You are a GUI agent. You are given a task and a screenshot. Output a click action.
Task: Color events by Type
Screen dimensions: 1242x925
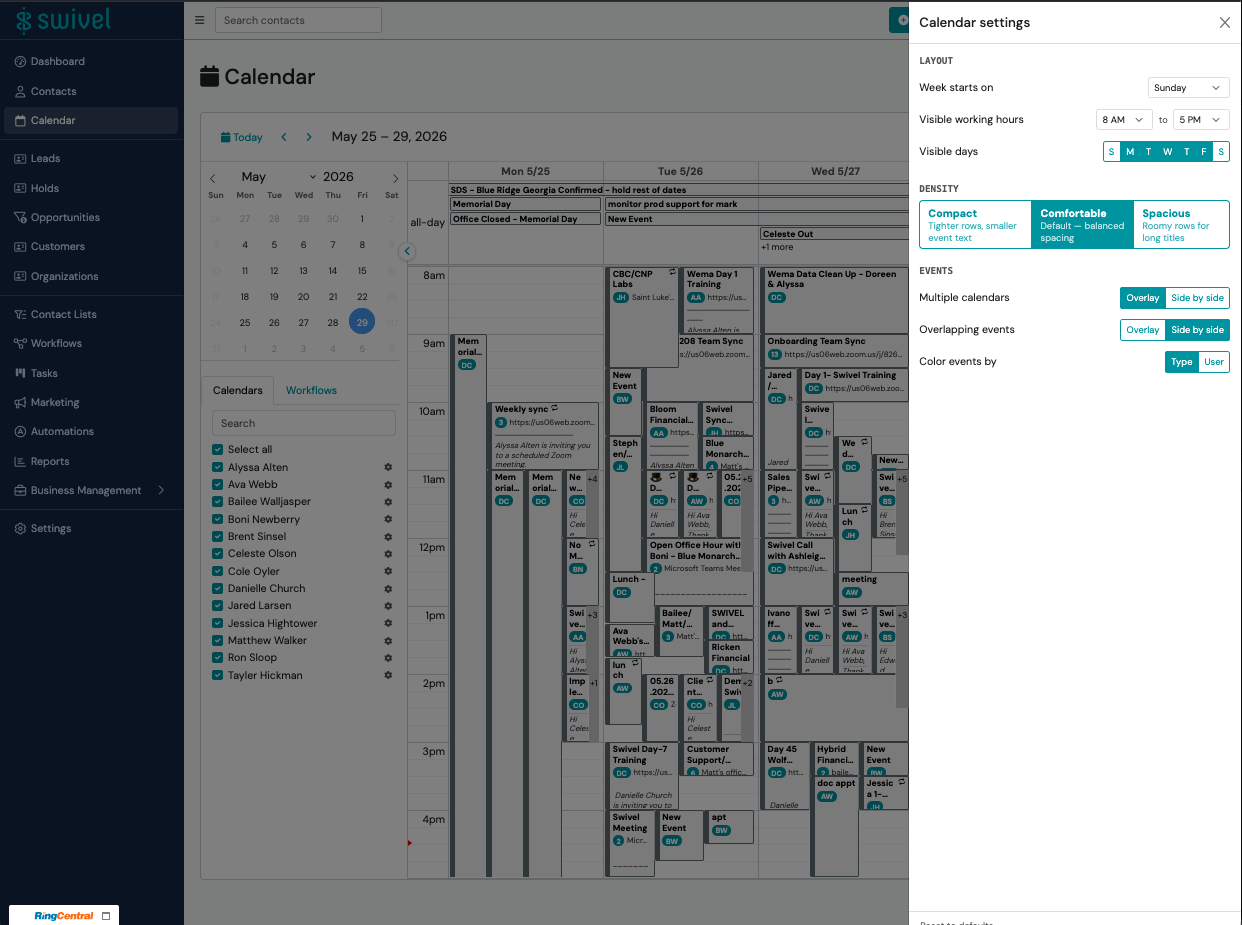1182,362
